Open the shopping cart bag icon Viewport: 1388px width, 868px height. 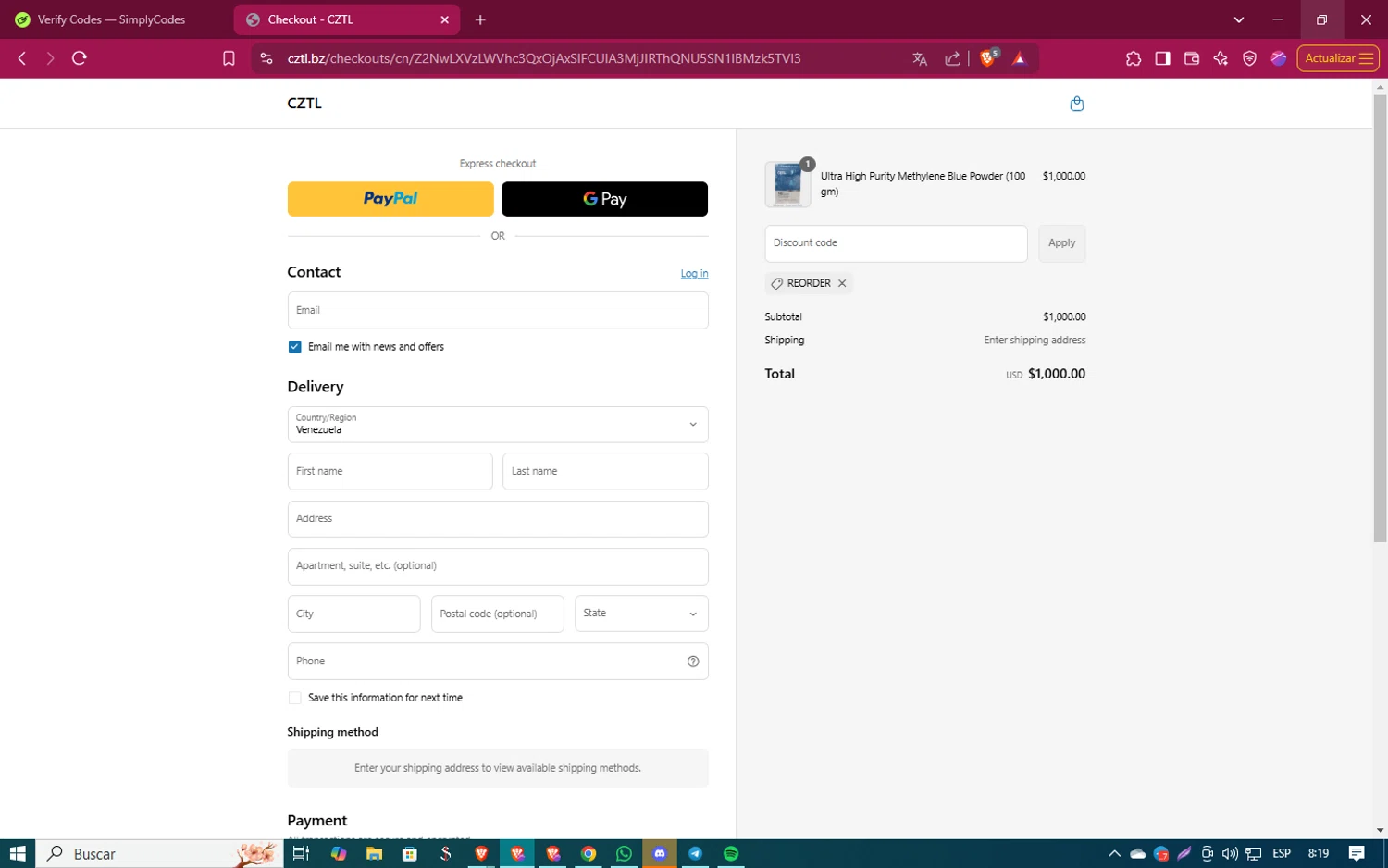pyautogui.click(x=1076, y=104)
